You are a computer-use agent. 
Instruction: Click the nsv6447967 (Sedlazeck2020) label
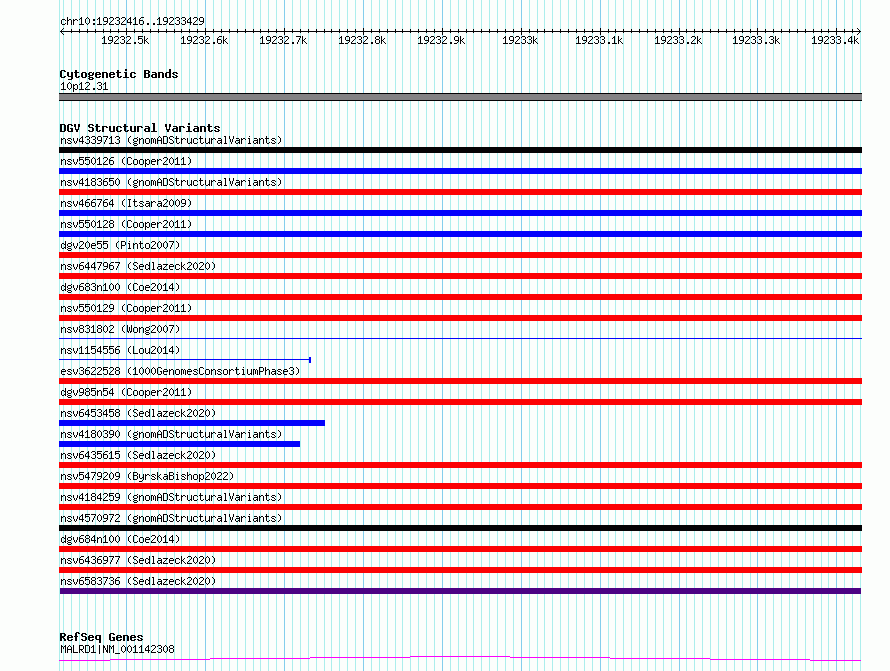pos(138,266)
